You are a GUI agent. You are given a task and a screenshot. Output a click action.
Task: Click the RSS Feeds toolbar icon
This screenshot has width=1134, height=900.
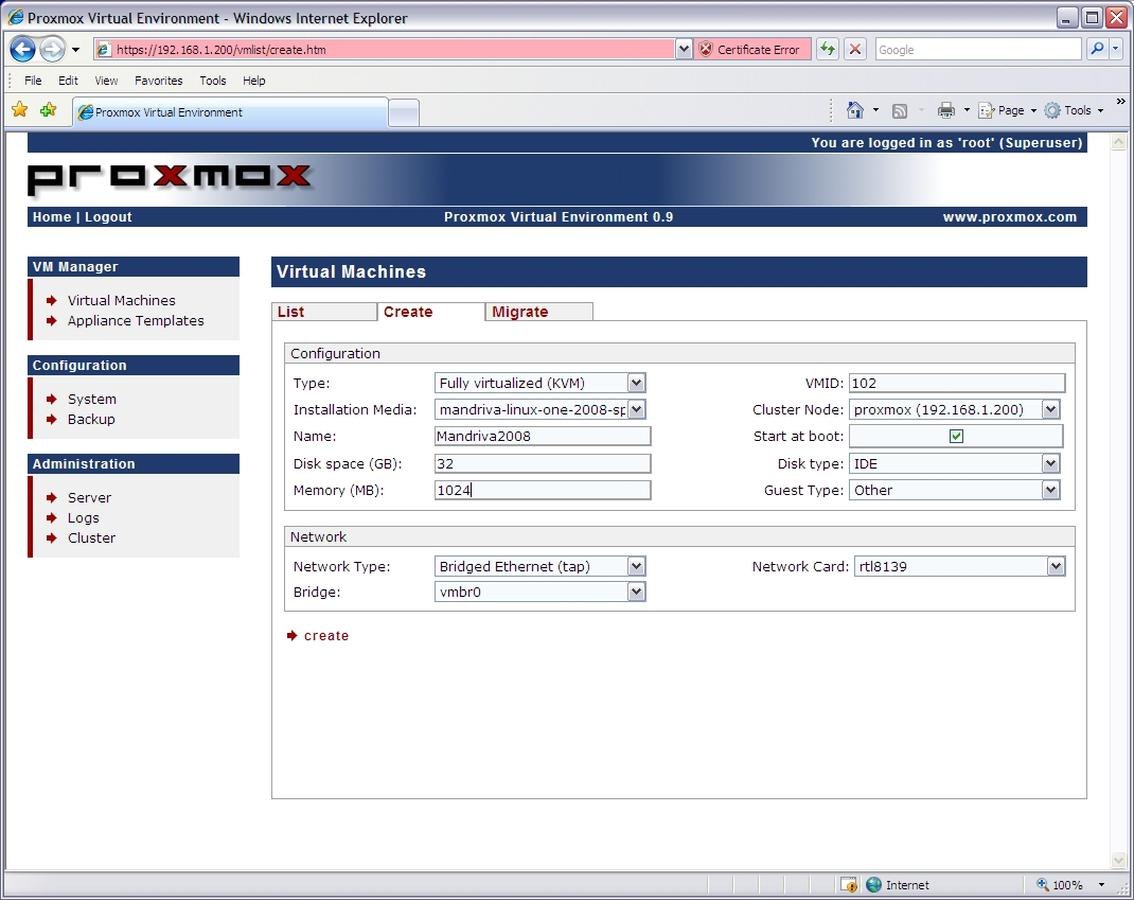point(900,111)
